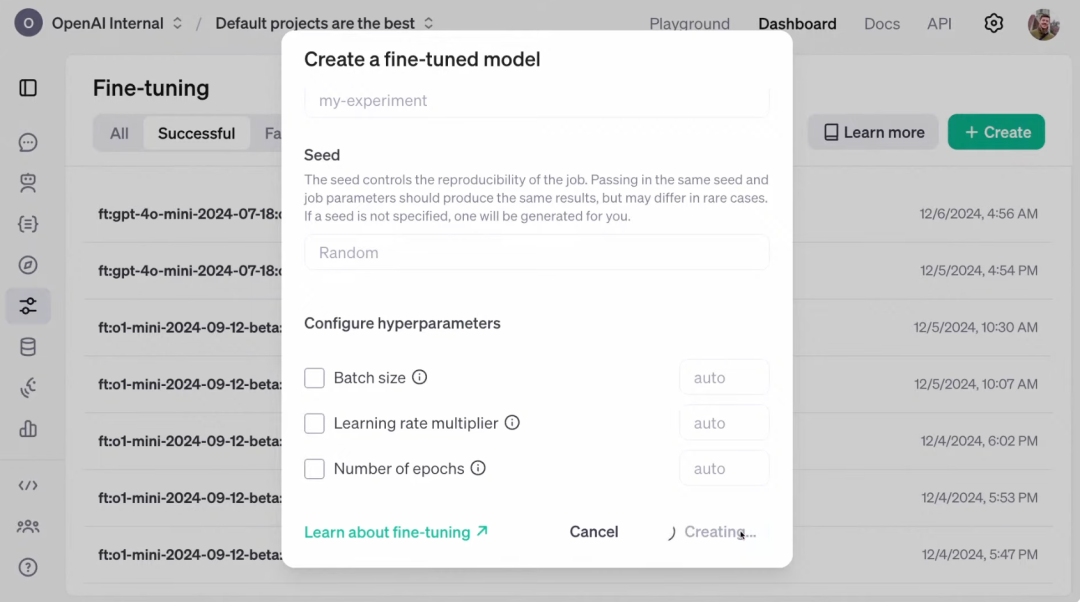Go to the Playground menu item
Image resolution: width=1080 pixels, height=602 pixels.
click(689, 23)
